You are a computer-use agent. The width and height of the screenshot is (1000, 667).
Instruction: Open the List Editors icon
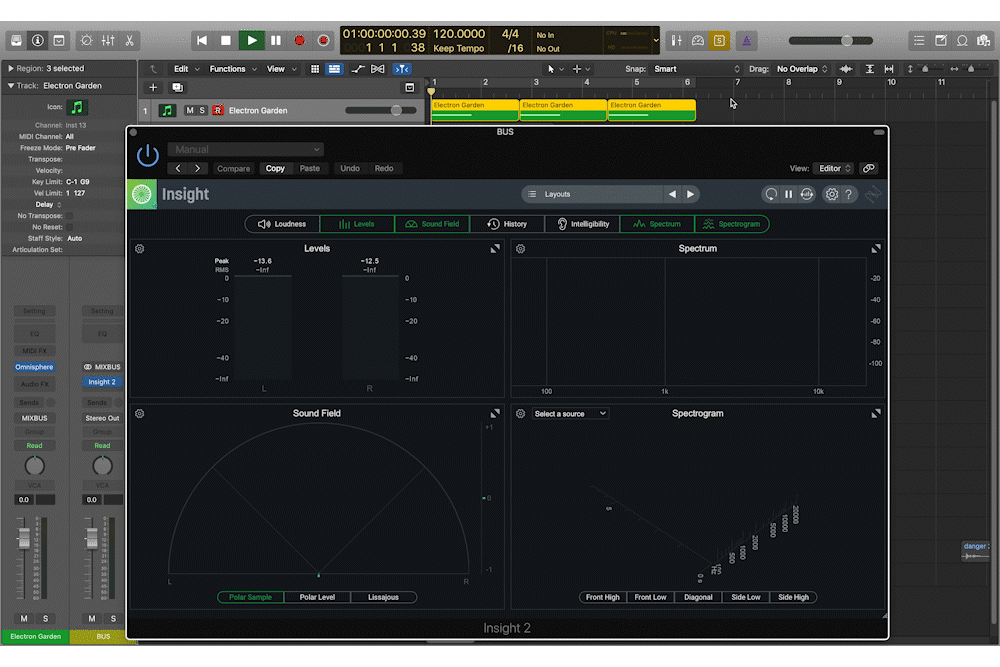pyautogui.click(x=919, y=41)
